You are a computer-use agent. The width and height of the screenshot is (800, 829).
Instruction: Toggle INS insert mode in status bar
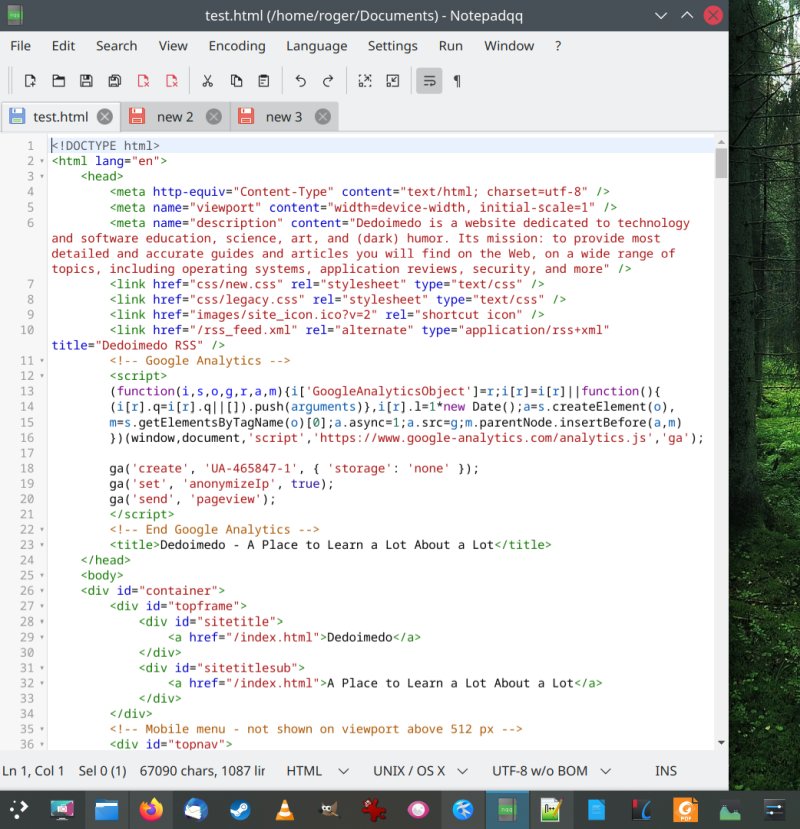click(666, 771)
